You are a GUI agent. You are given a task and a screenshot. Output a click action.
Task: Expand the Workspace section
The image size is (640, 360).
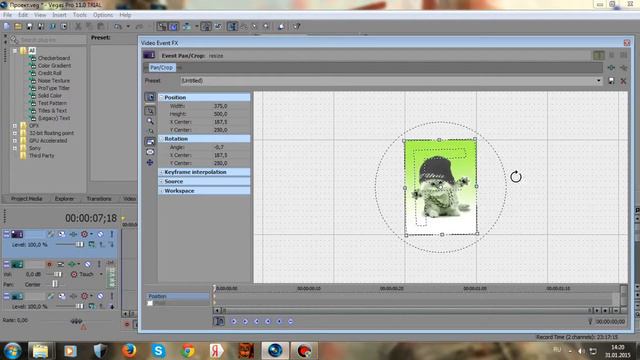tap(162, 191)
